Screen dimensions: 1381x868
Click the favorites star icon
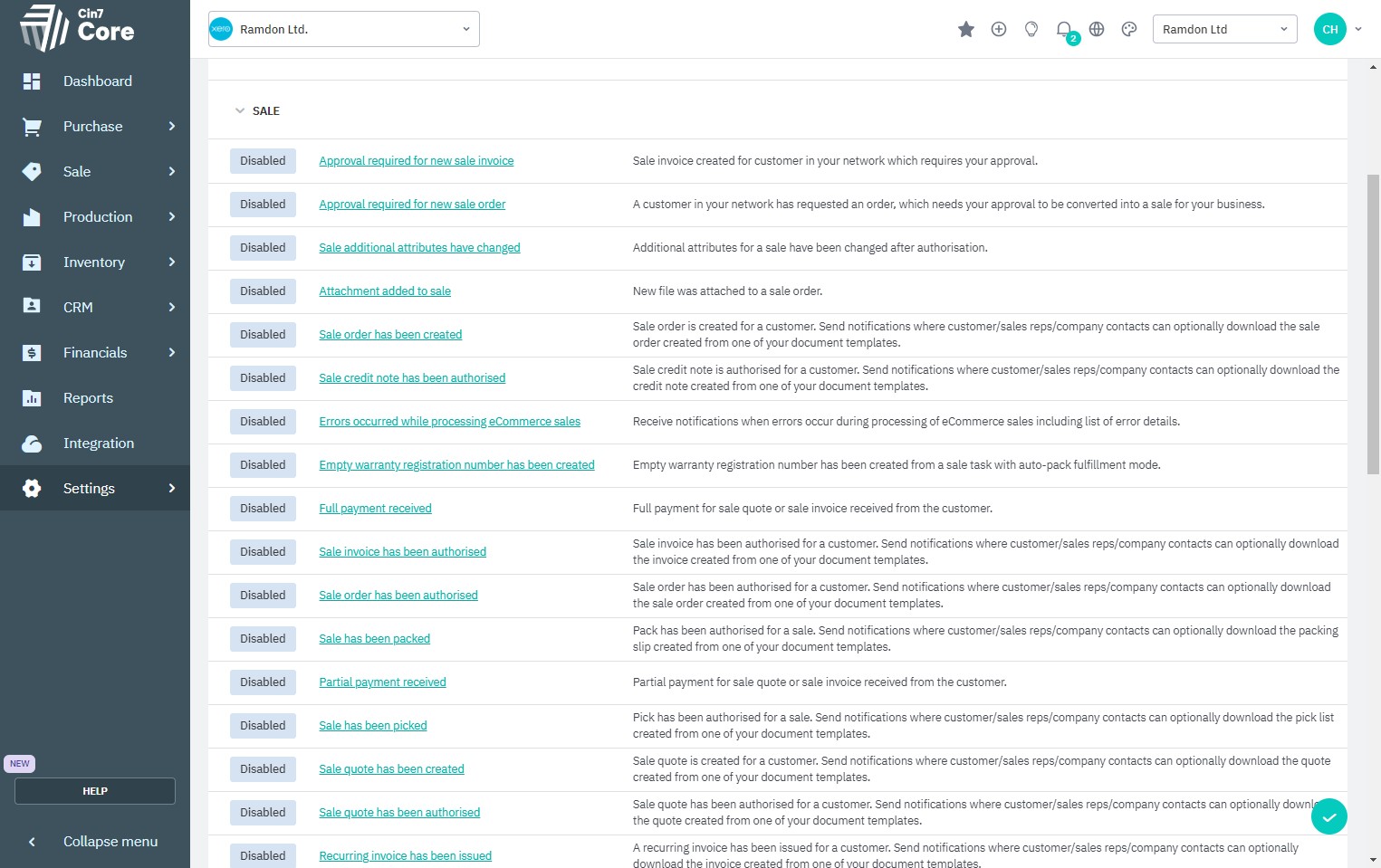[x=966, y=29]
